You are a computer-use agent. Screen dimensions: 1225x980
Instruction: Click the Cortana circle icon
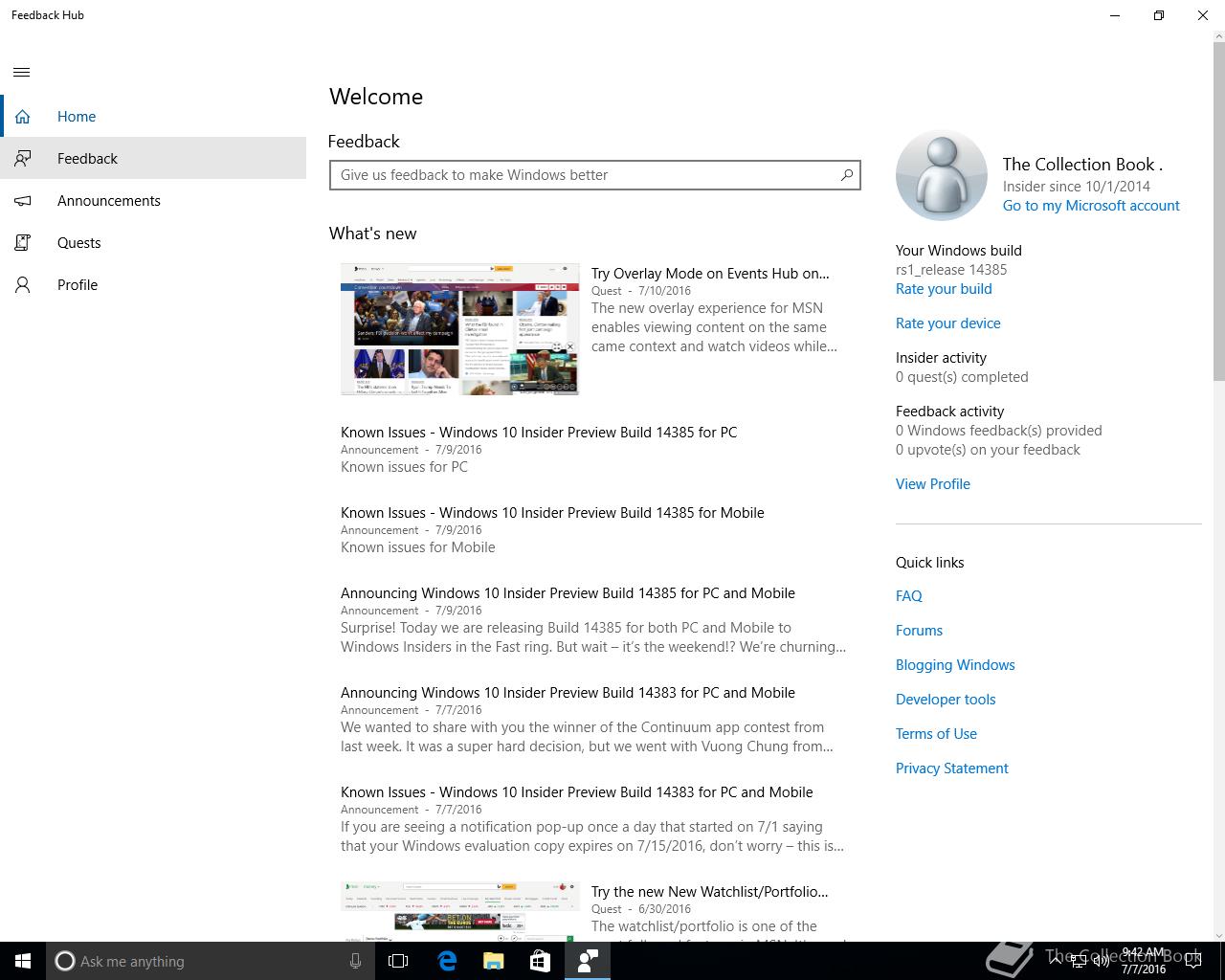point(64,961)
